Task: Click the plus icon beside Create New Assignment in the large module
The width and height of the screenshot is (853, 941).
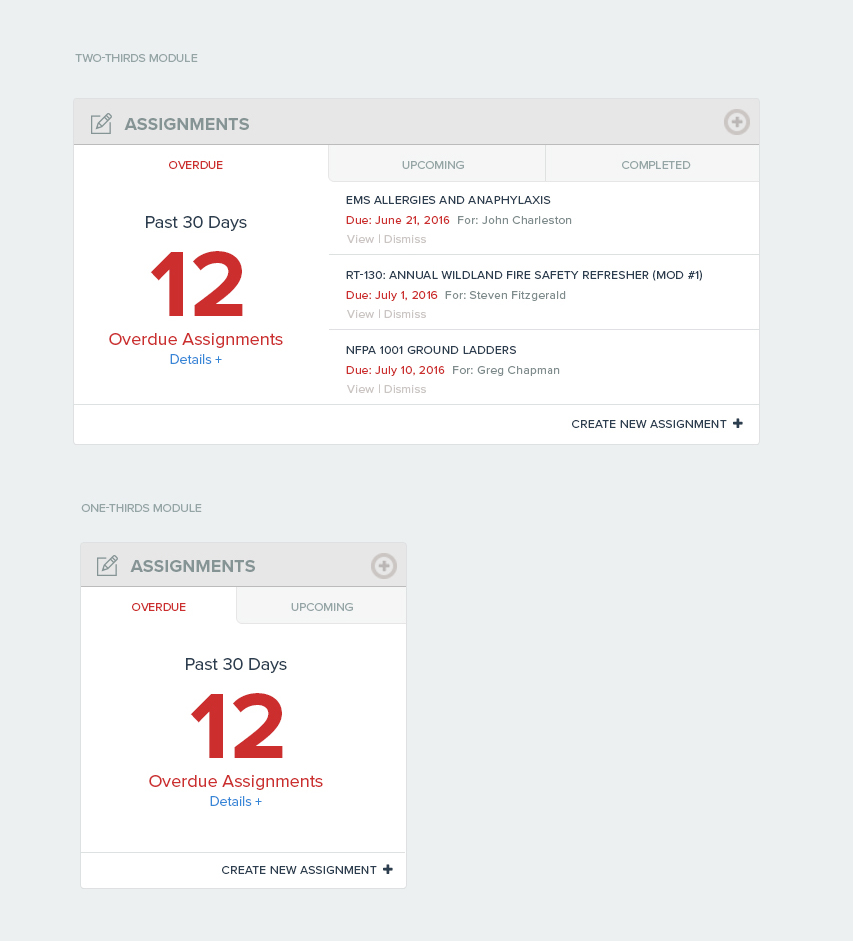Action: coord(738,424)
